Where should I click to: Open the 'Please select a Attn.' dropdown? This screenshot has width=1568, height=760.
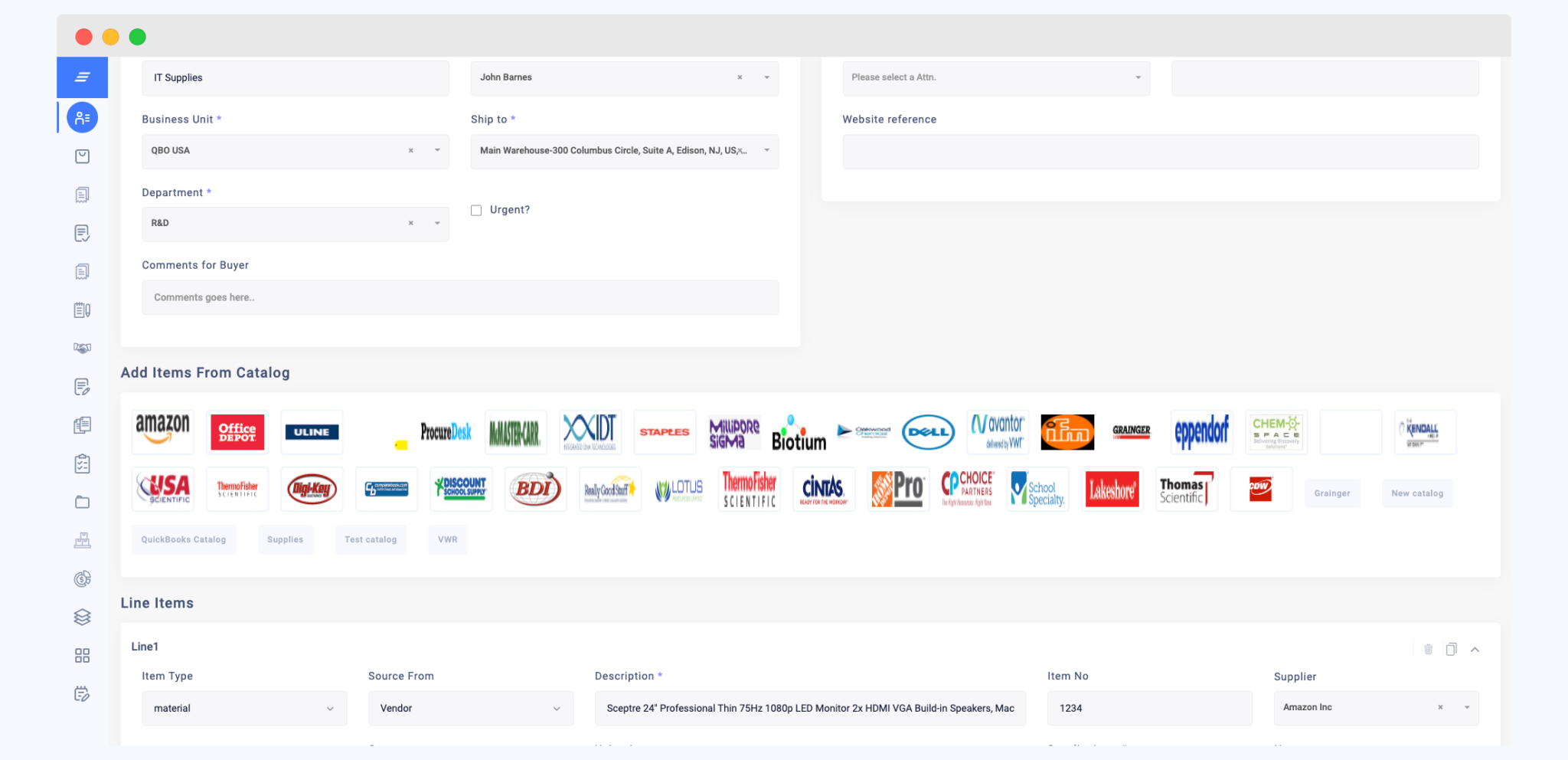pos(995,77)
